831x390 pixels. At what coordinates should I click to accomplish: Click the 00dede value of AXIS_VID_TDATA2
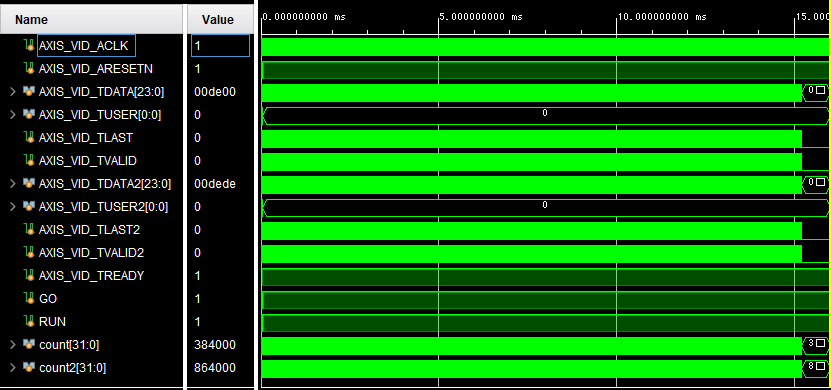[x=215, y=183]
